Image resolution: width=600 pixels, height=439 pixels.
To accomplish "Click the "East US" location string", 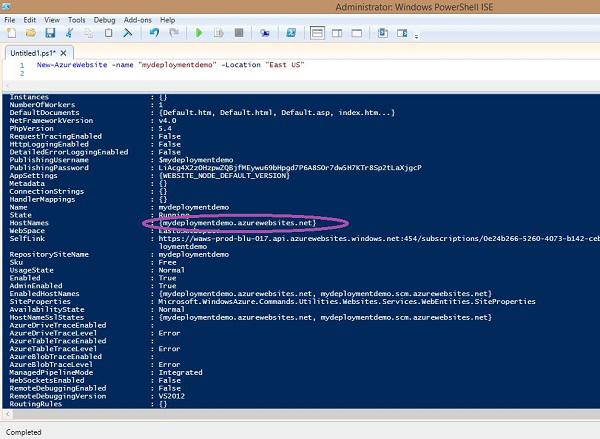I will pyautogui.click(x=285, y=65).
